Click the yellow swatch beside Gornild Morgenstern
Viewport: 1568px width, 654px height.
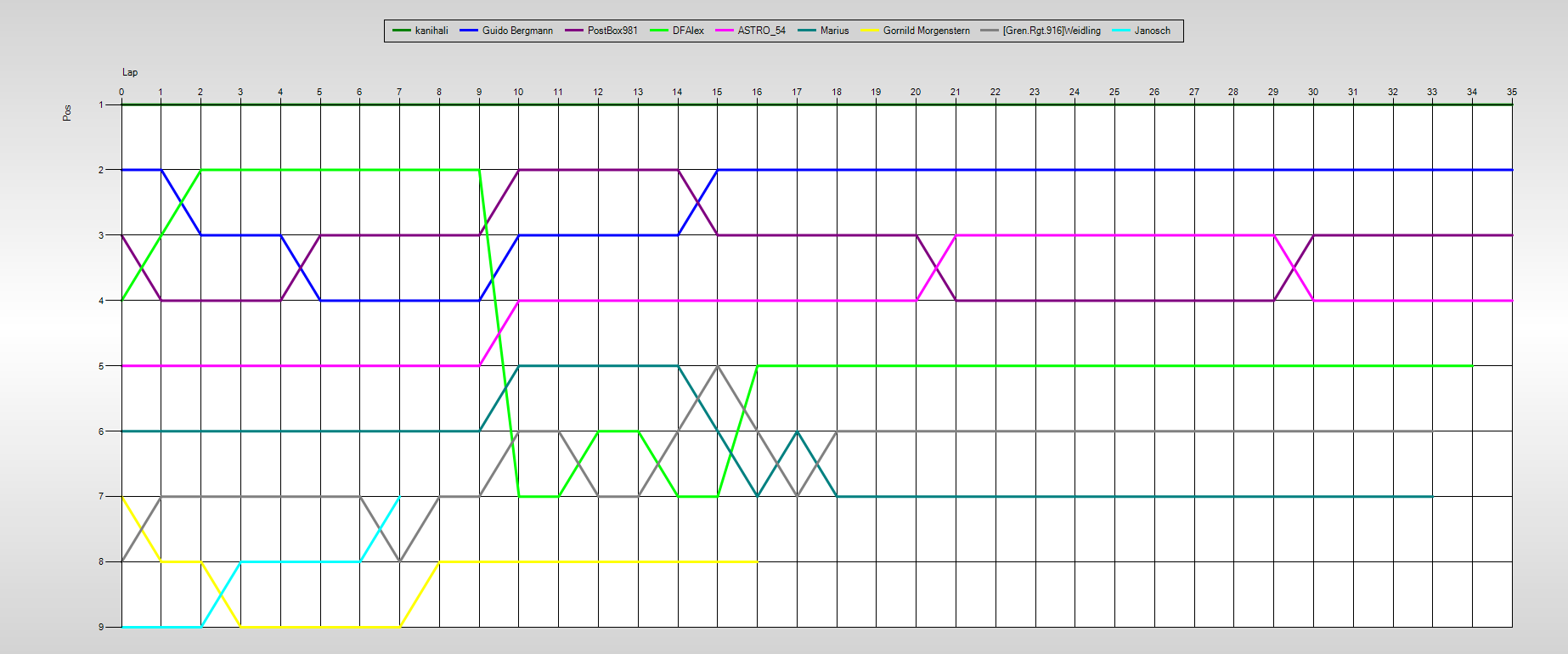(870, 31)
